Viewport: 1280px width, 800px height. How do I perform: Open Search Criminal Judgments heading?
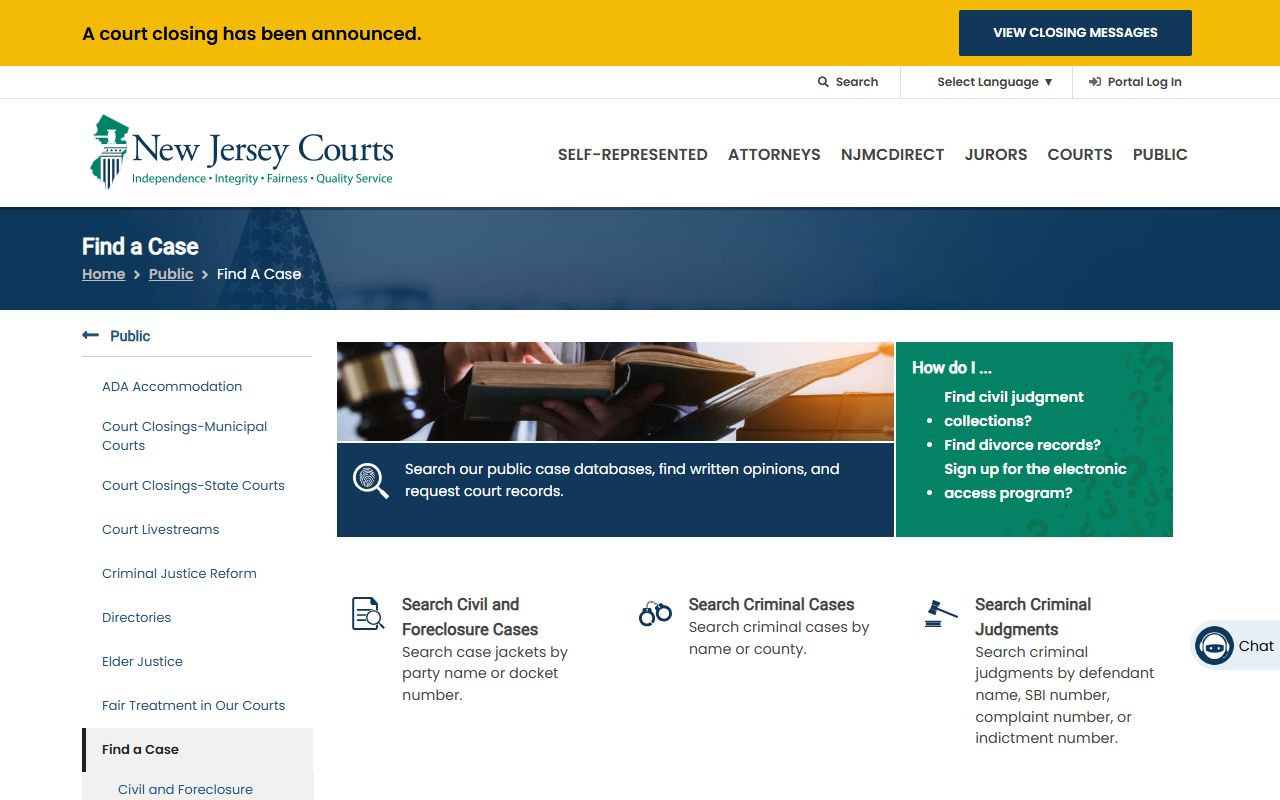[1033, 616]
